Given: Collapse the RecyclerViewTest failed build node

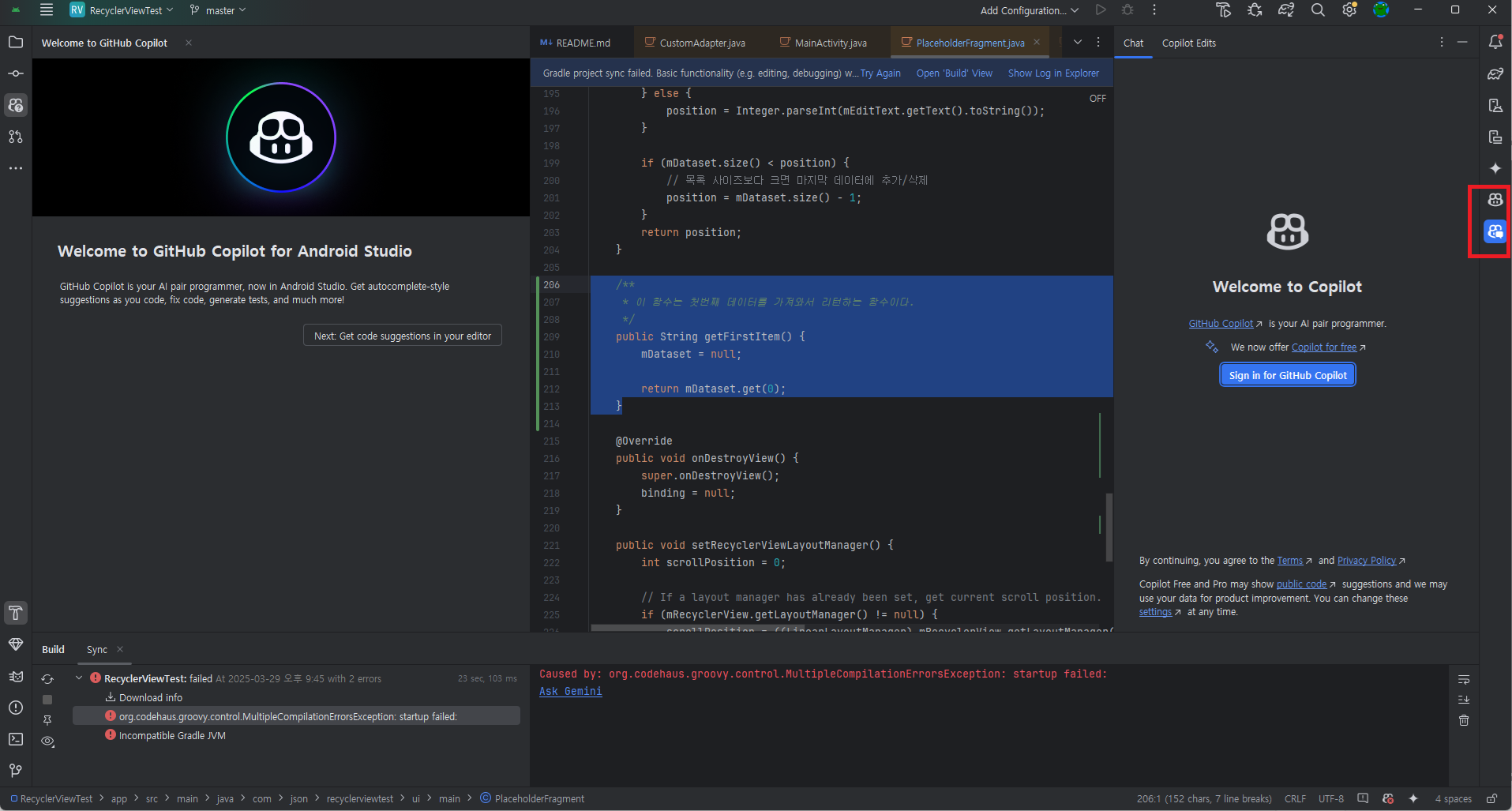Looking at the screenshot, I should click(78, 677).
